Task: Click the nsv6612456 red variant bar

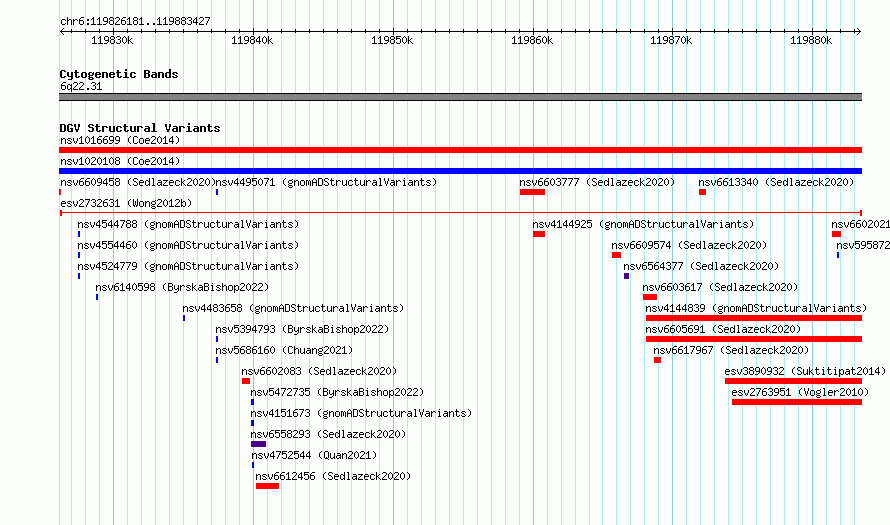Action: coord(267,486)
